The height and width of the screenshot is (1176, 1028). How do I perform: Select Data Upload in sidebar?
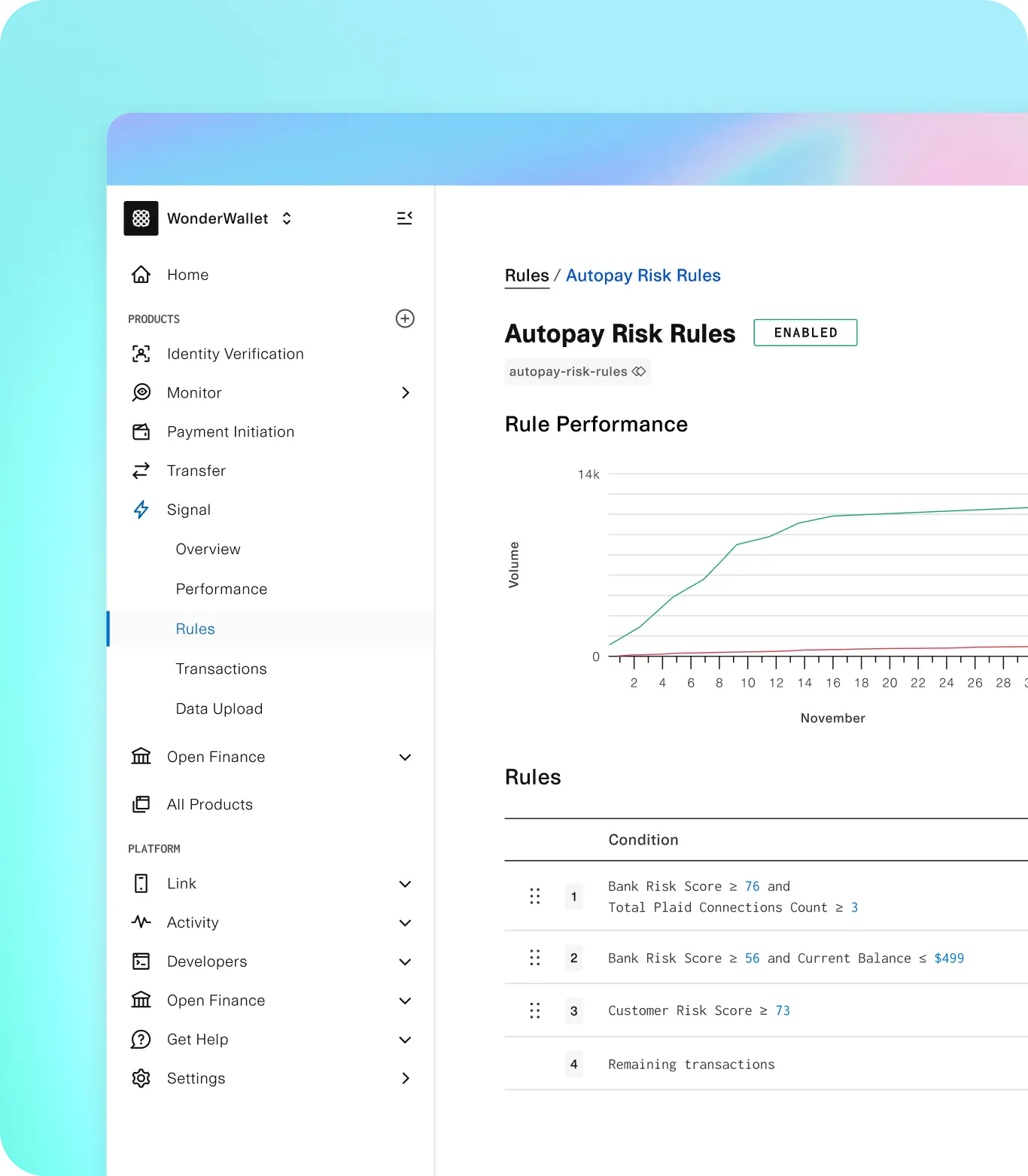(x=219, y=708)
